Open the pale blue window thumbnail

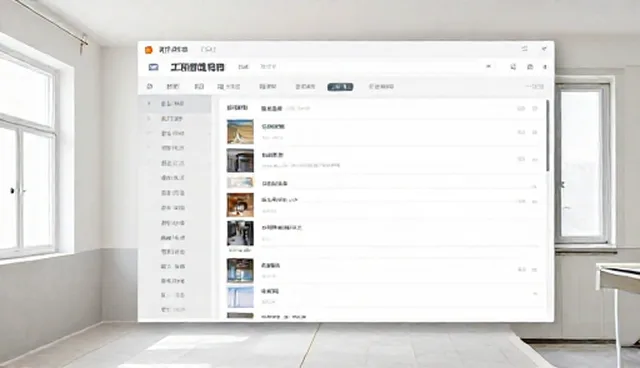(x=240, y=297)
